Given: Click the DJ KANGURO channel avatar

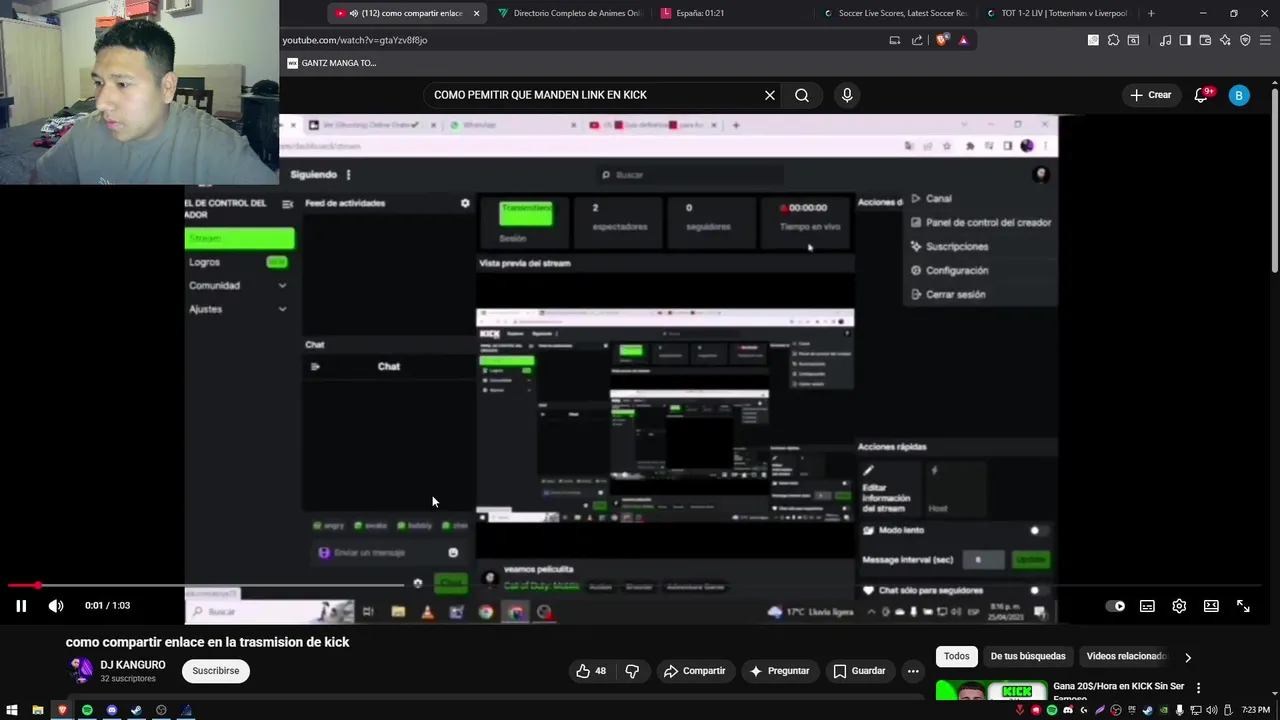Looking at the screenshot, I should [80, 670].
